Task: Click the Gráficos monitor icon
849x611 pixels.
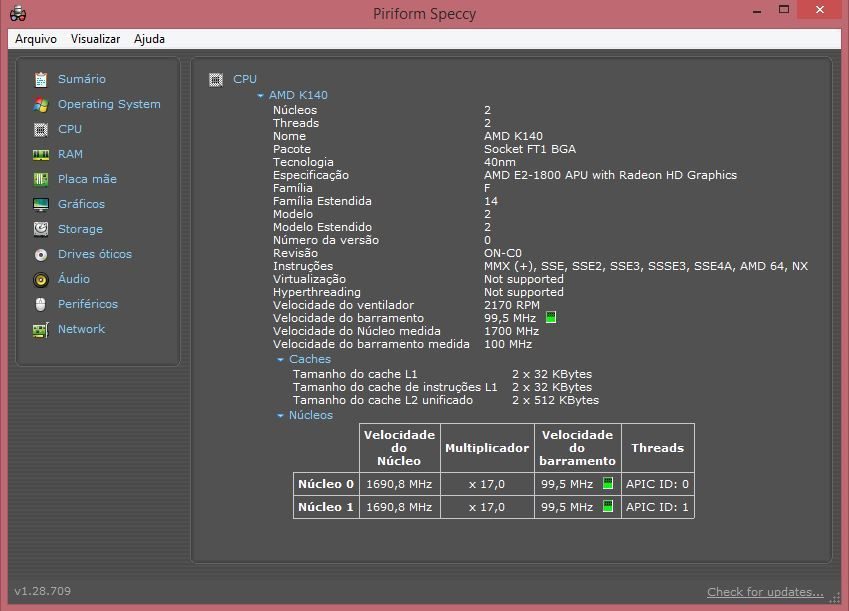Action: (41, 205)
